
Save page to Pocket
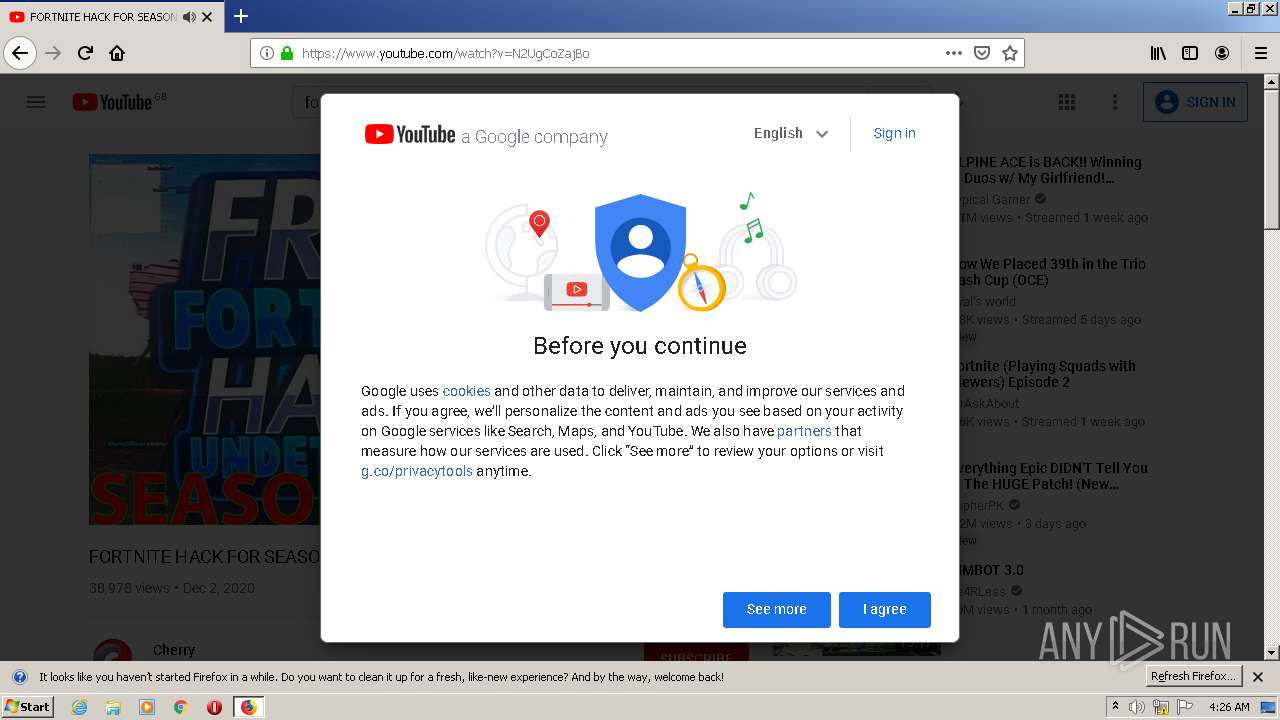coord(982,53)
